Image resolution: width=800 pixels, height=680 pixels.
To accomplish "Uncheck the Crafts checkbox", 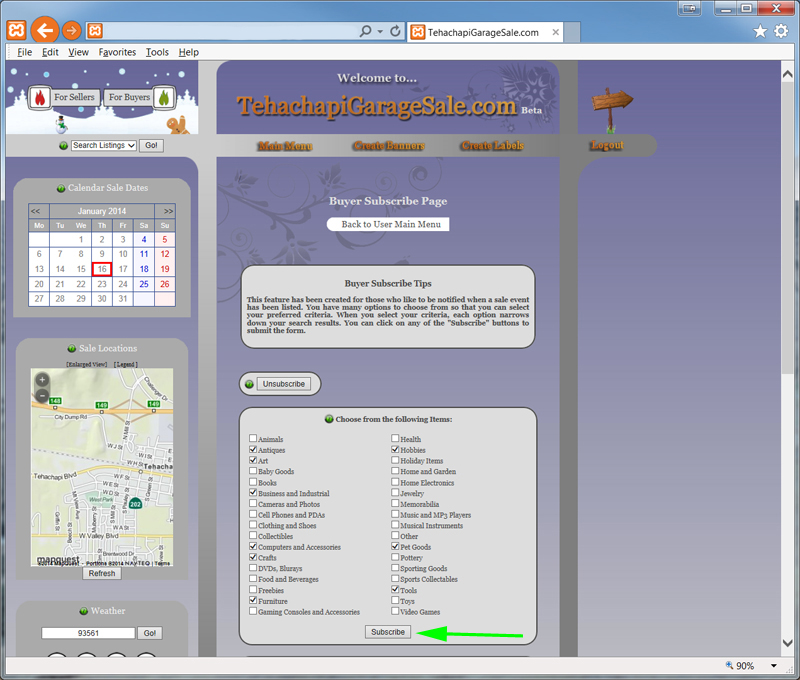I will 253,557.
